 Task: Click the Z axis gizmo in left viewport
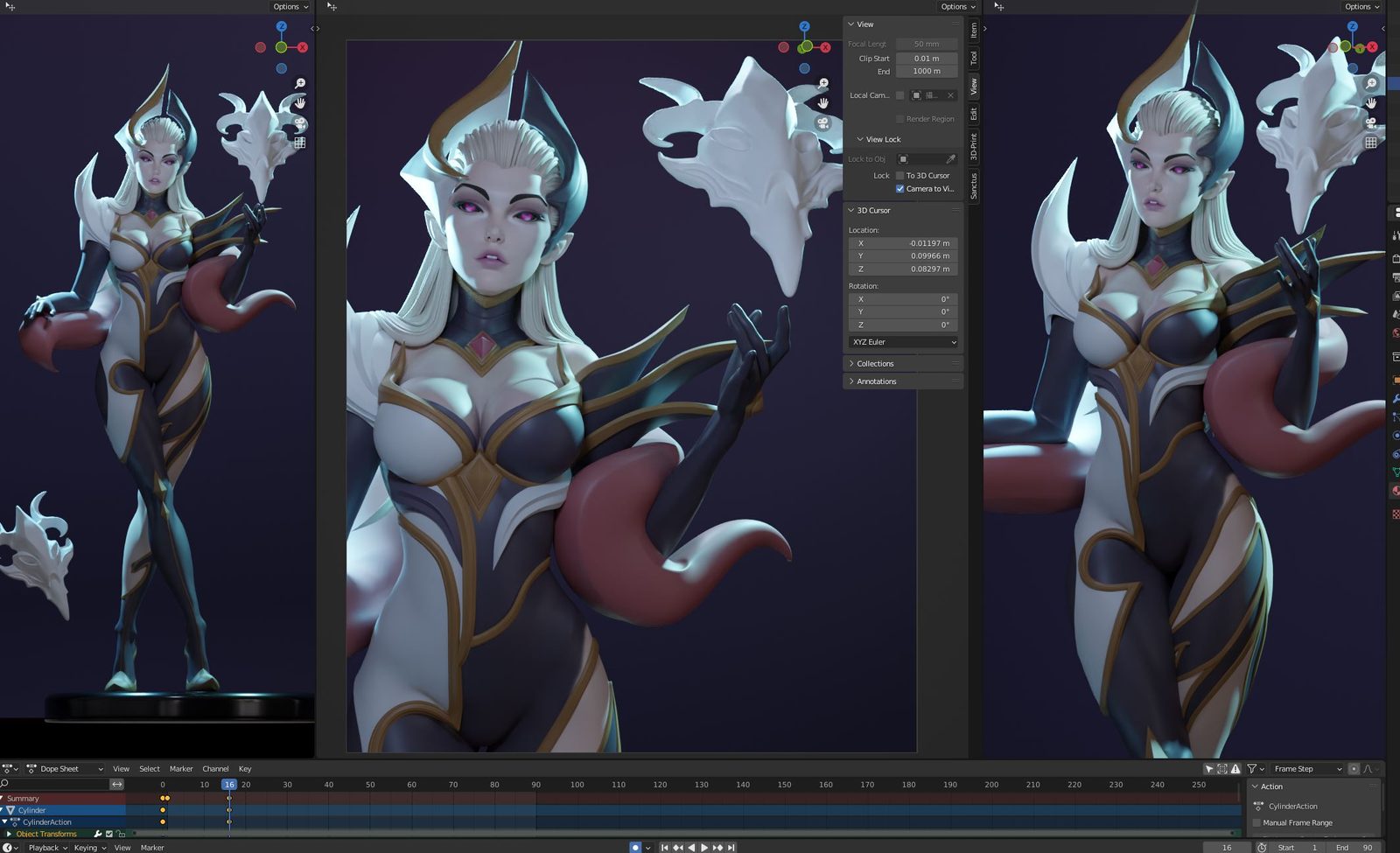coord(282,27)
